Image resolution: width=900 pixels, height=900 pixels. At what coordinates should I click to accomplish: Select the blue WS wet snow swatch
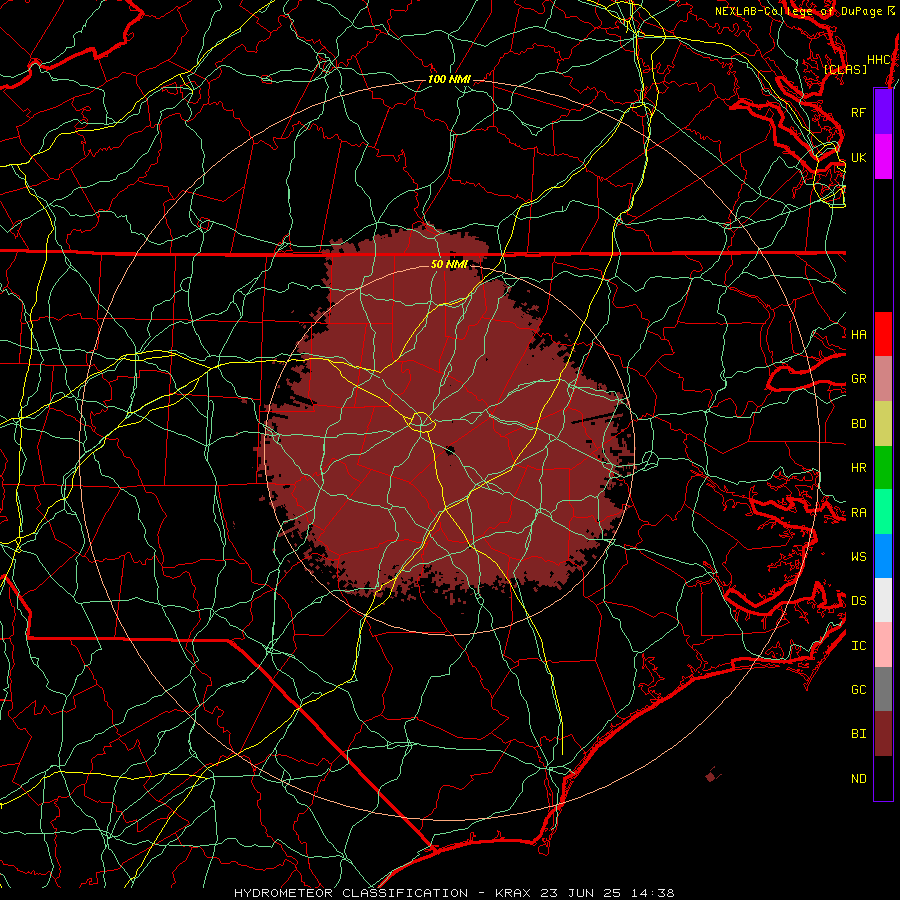coord(883,556)
